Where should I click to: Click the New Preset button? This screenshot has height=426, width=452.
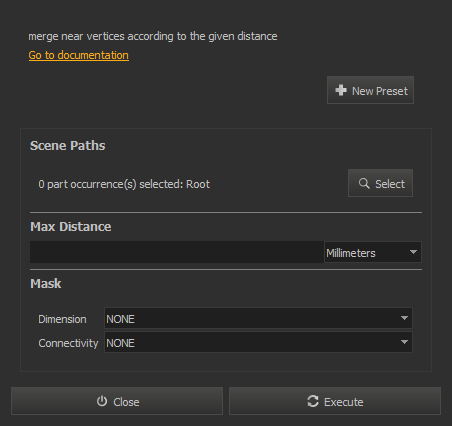(370, 90)
